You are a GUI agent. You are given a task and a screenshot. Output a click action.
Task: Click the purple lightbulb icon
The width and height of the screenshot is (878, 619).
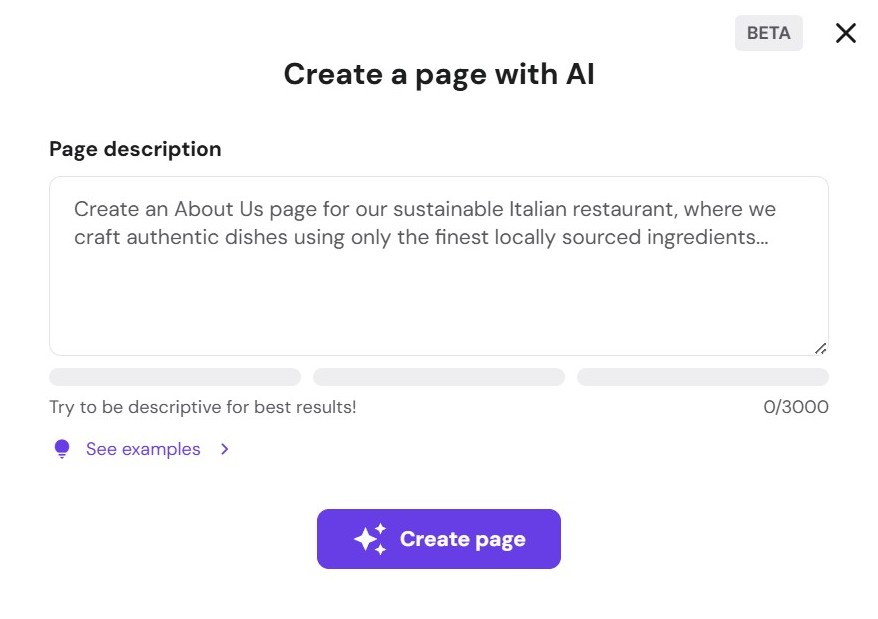61,448
